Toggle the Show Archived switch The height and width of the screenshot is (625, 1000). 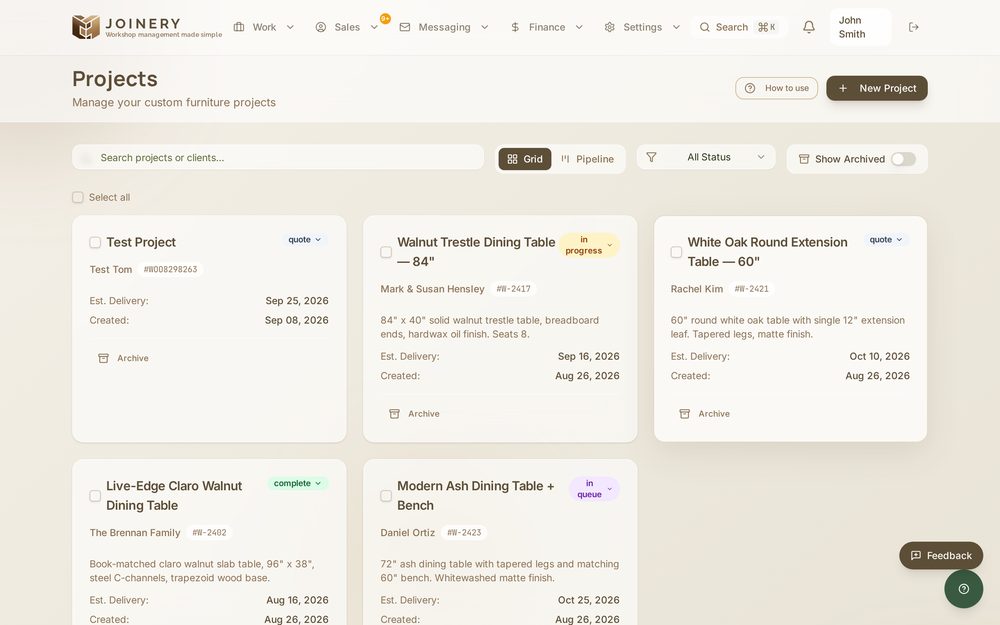point(903,159)
